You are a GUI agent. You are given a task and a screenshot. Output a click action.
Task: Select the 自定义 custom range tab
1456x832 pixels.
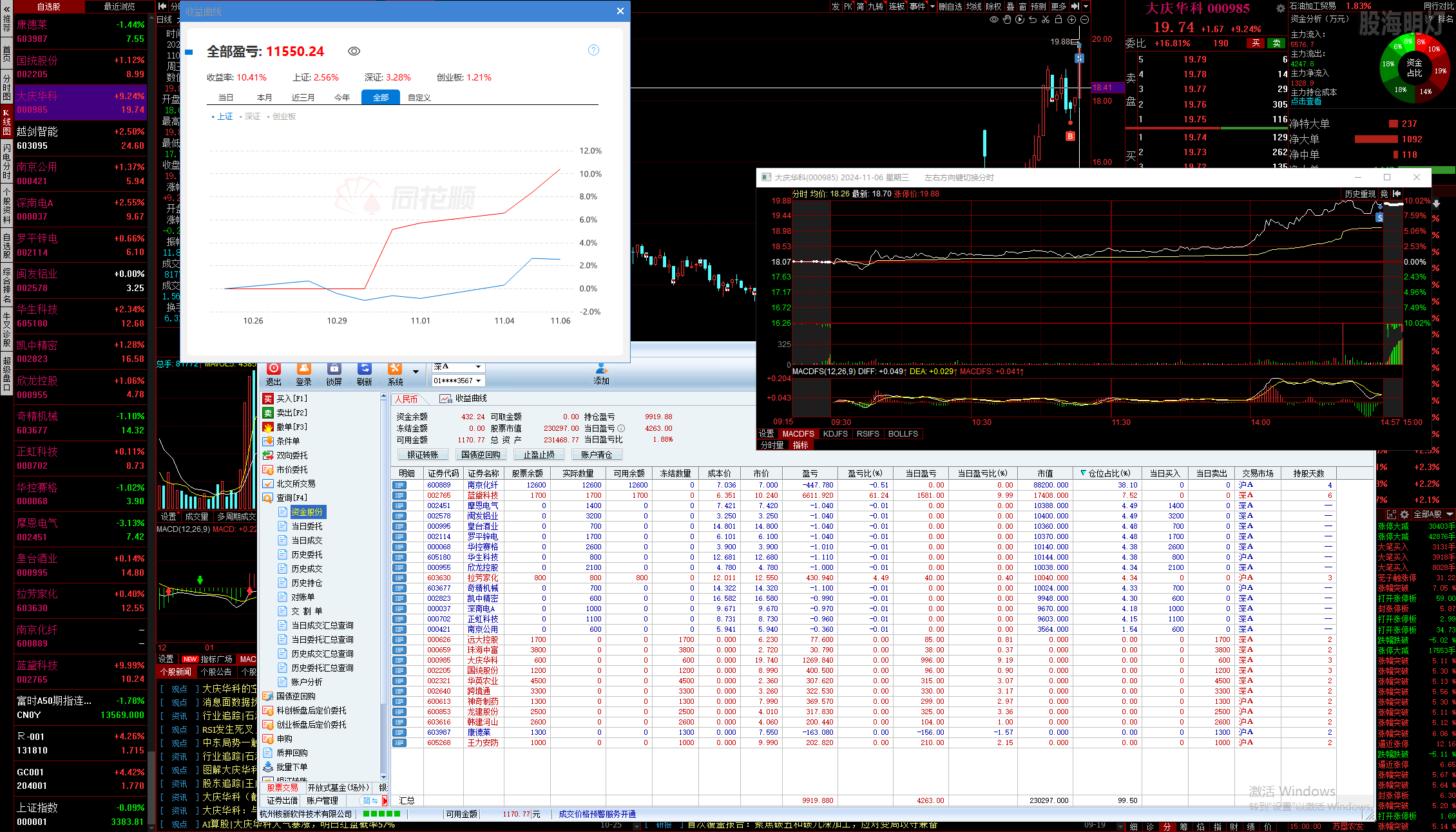[419, 98]
